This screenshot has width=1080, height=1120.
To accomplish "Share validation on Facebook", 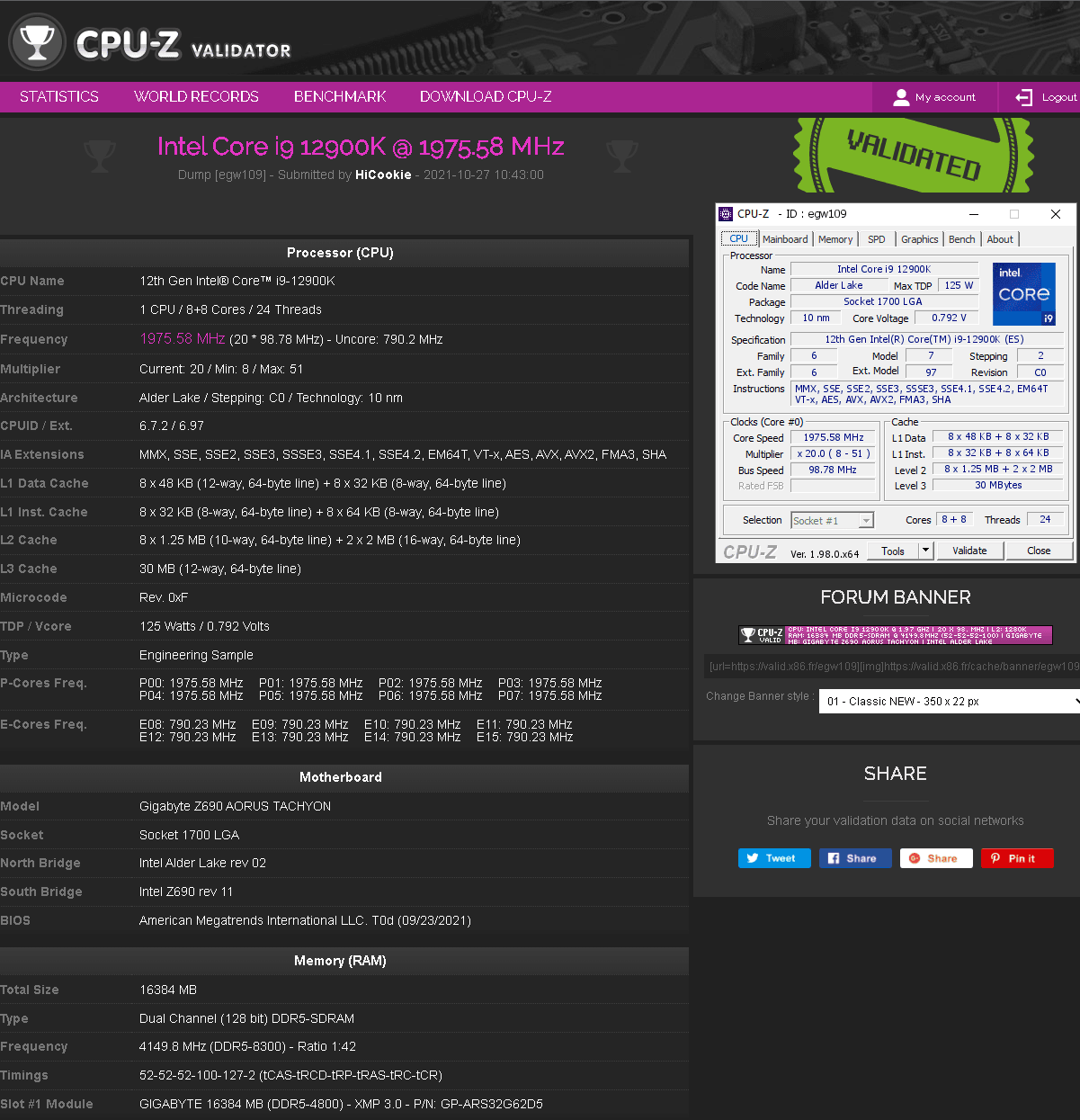I will [854, 858].
